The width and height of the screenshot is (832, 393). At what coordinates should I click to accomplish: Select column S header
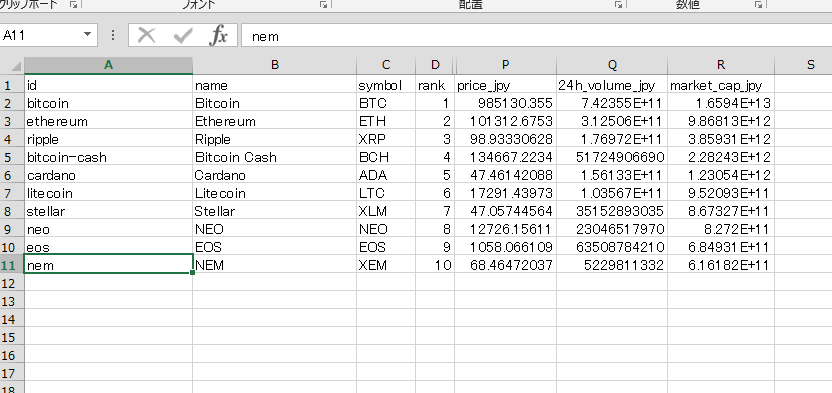click(803, 65)
